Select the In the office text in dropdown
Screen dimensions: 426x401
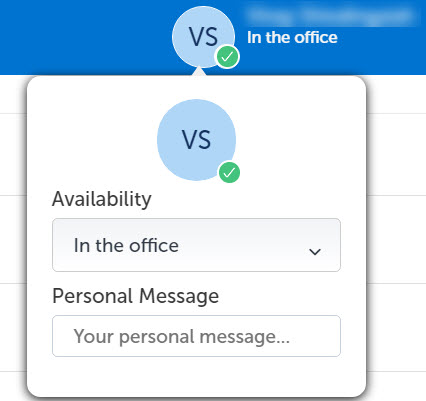tap(126, 246)
